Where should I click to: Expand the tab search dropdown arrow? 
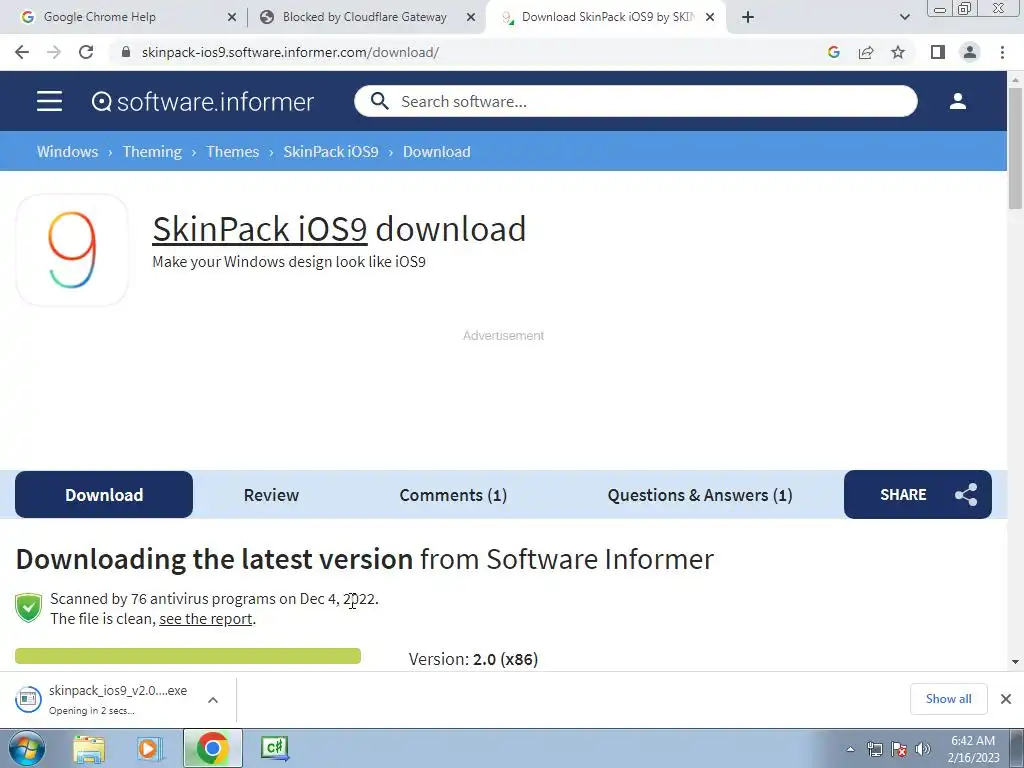904,18
